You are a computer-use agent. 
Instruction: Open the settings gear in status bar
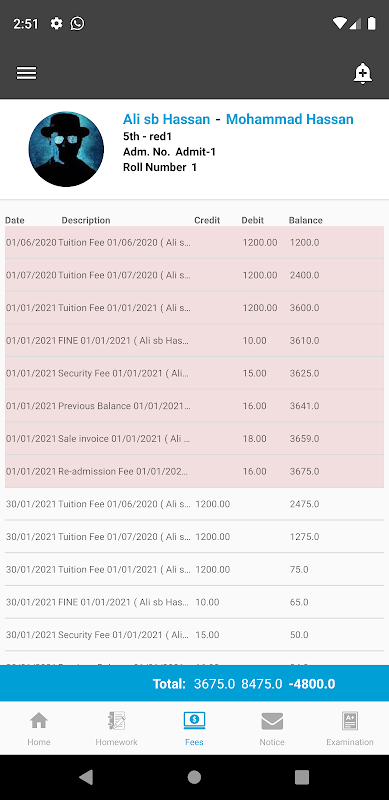coord(56,23)
